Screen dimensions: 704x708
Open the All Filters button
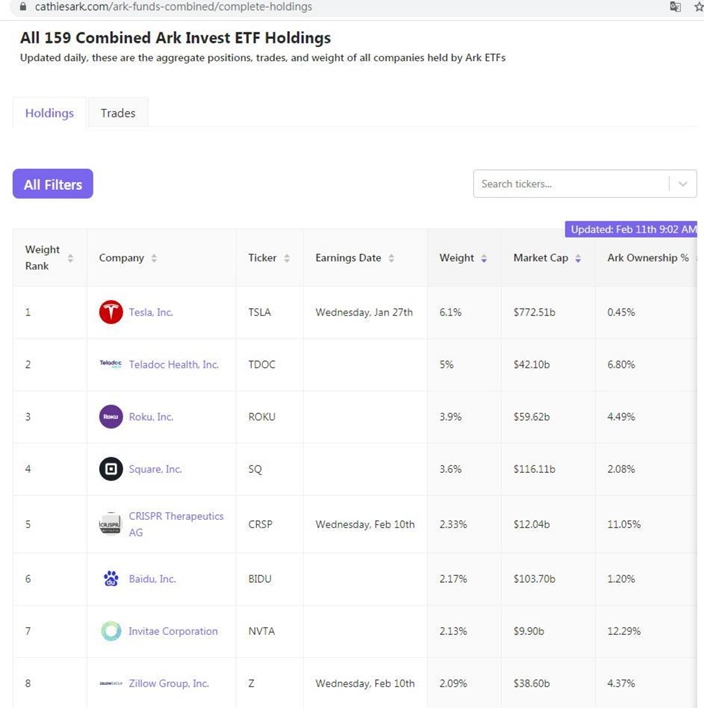(x=53, y=184)
